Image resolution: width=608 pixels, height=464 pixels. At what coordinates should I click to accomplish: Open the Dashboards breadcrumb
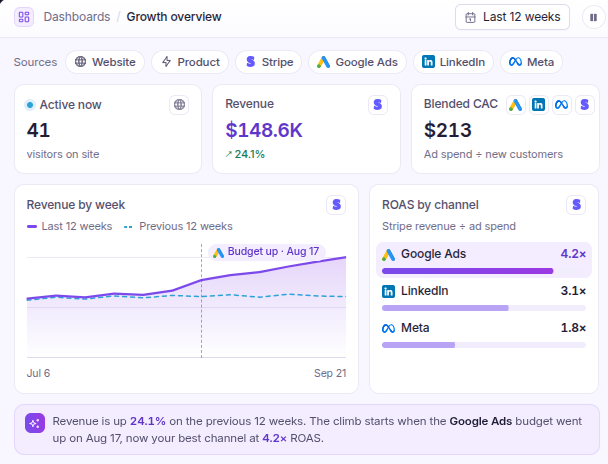coord(77,17)
